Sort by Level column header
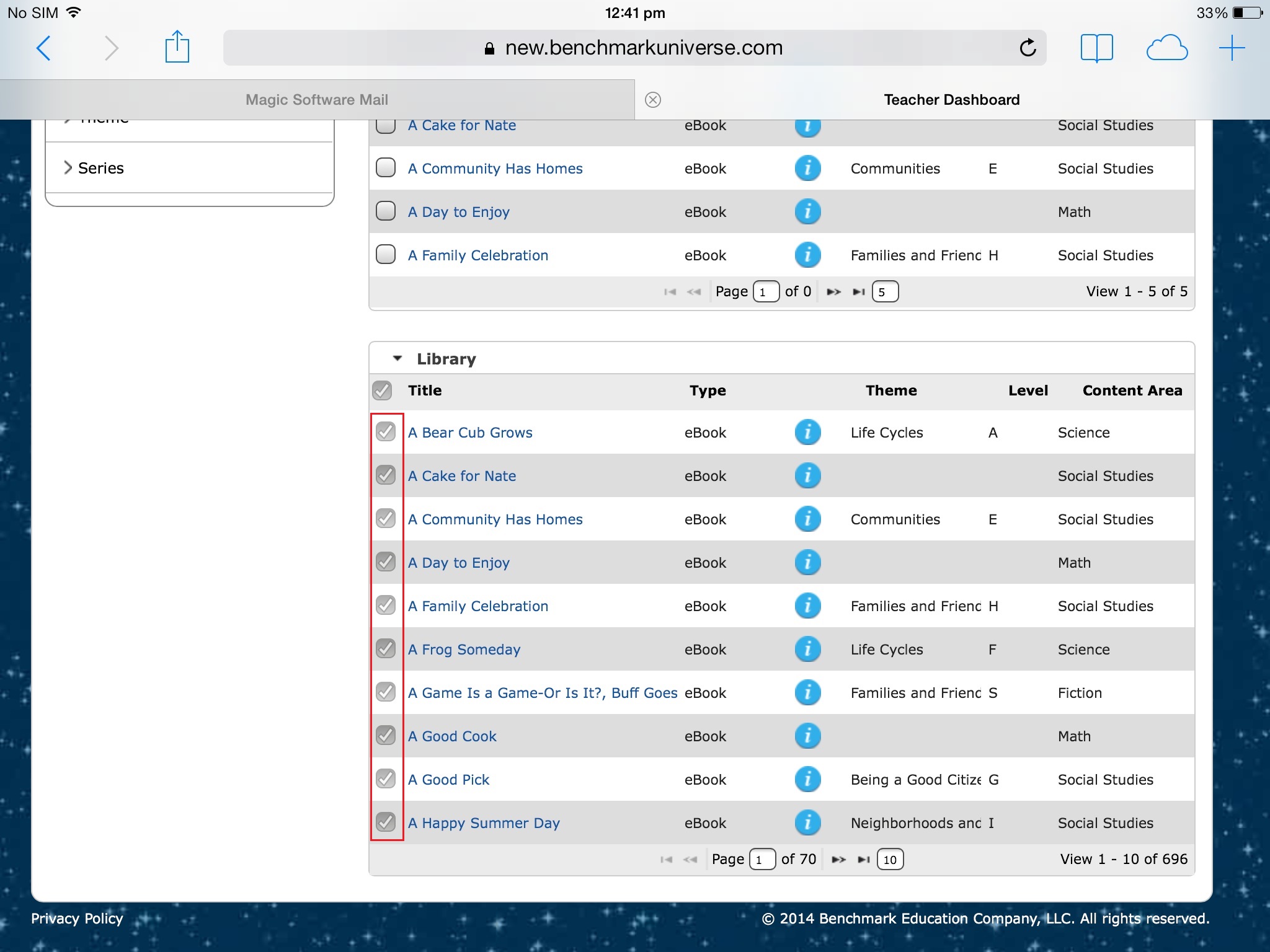The height and width of the screenshot is (952, 1270). tap(1028, 390)
